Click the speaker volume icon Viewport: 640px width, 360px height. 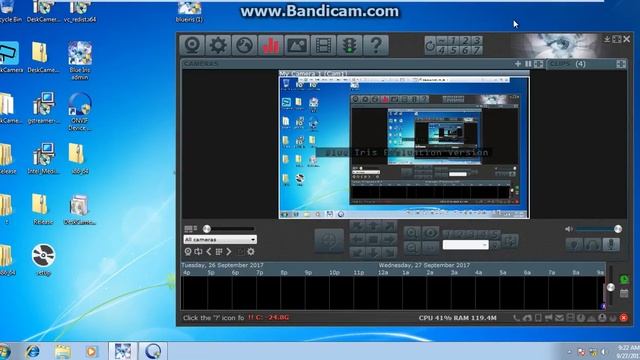[569, 229]
